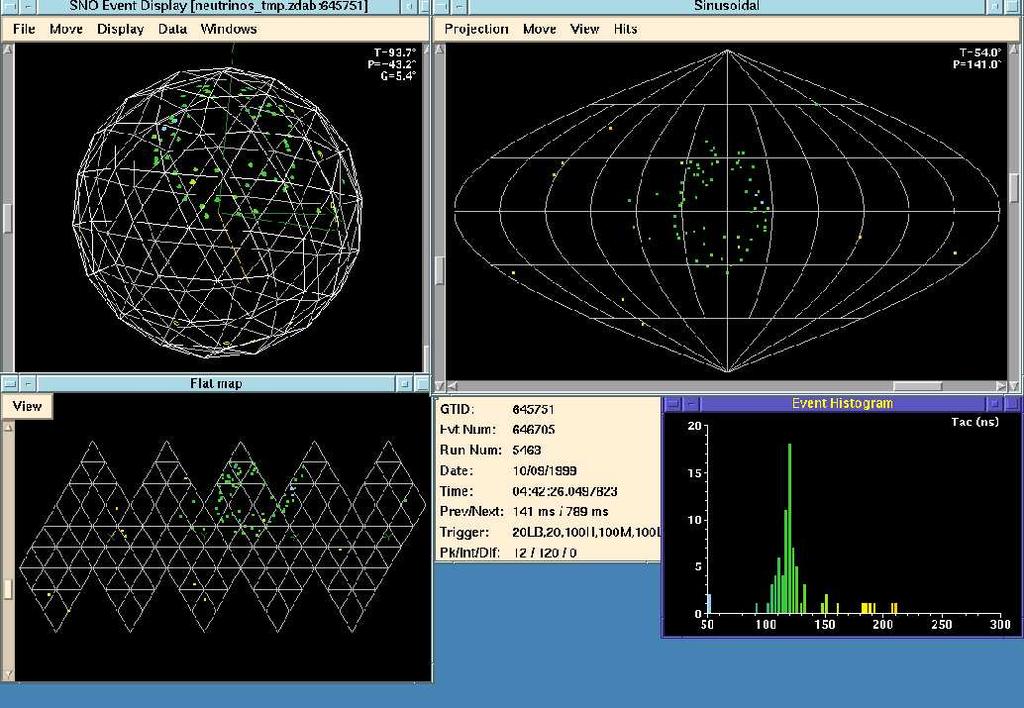This screenshot has height=708, width=1024.
Task: Maximize the Flat map window
Action: tap(422, 383)
